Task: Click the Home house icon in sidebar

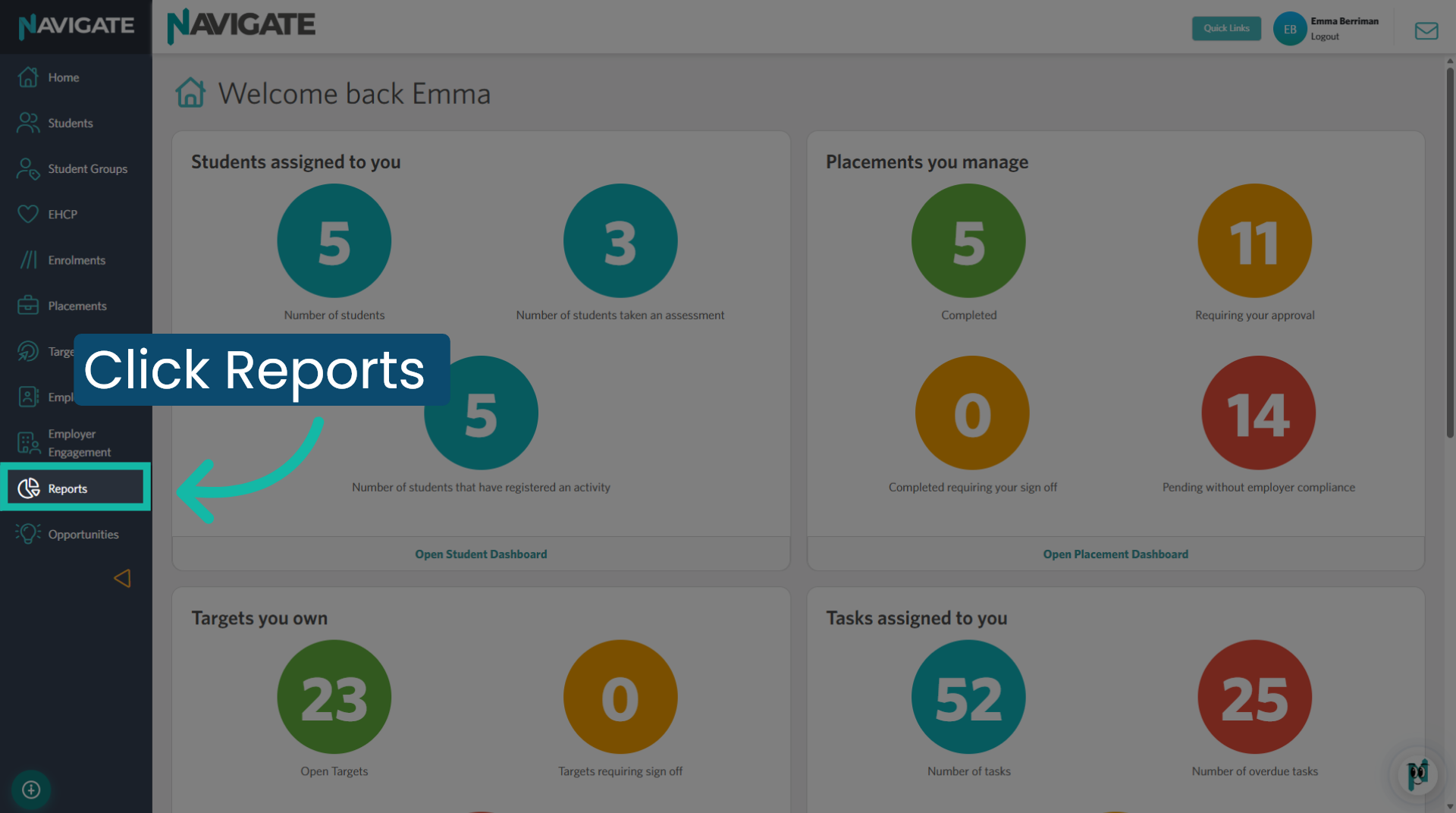Action: (28, 77)
